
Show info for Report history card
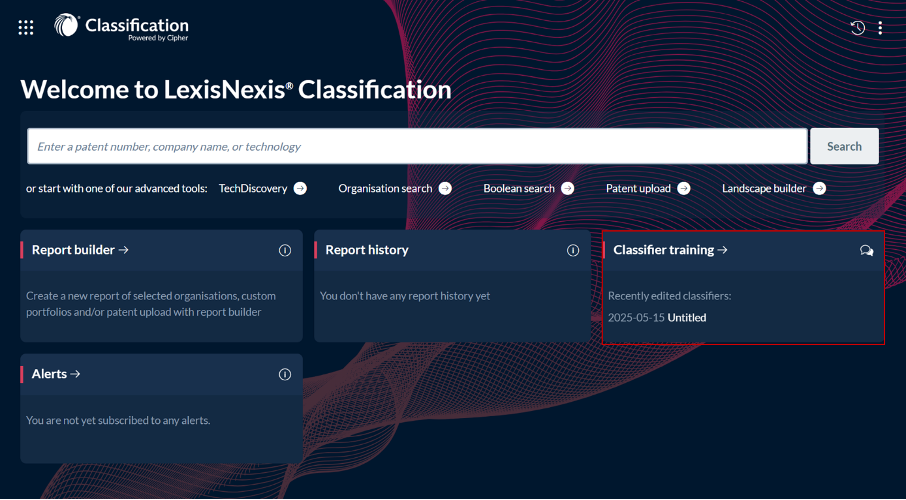click(x=573, y=250)
